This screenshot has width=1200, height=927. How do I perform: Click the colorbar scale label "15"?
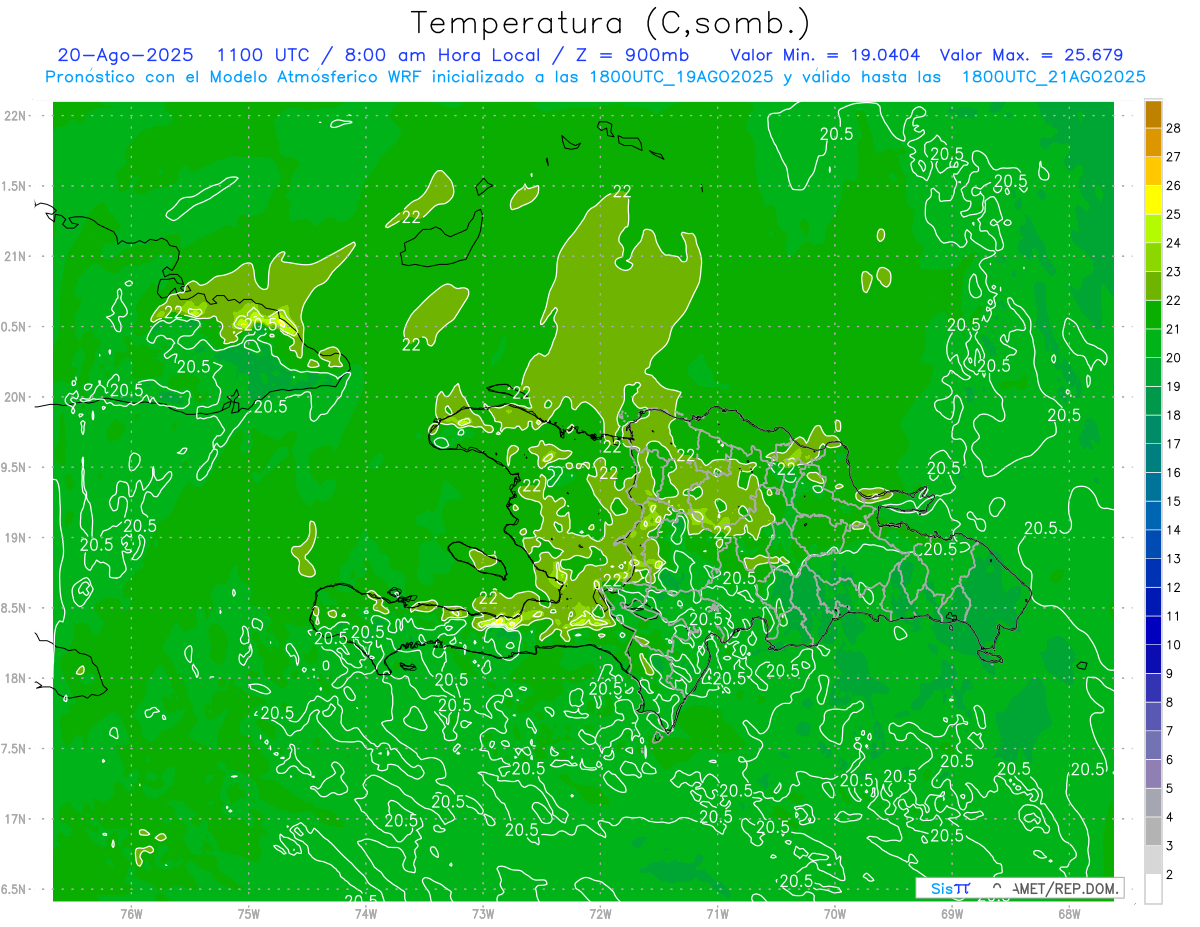coord(1174,501)
